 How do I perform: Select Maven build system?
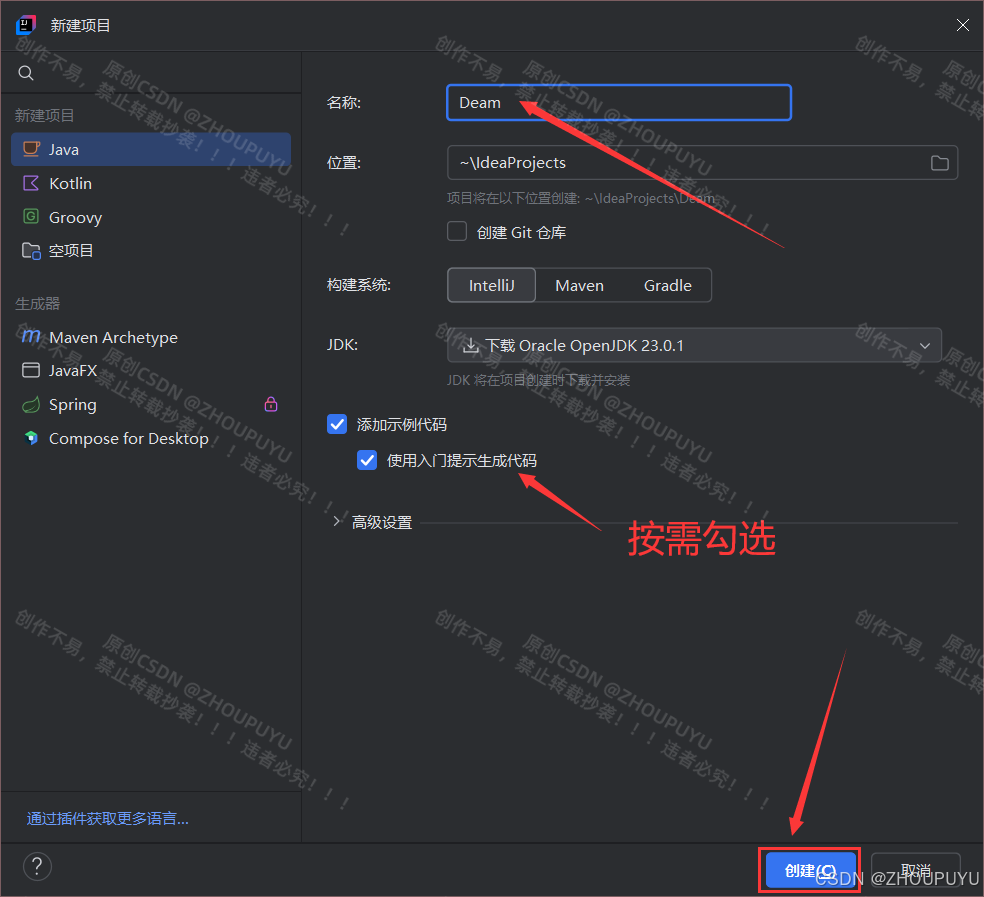(579, 286)
